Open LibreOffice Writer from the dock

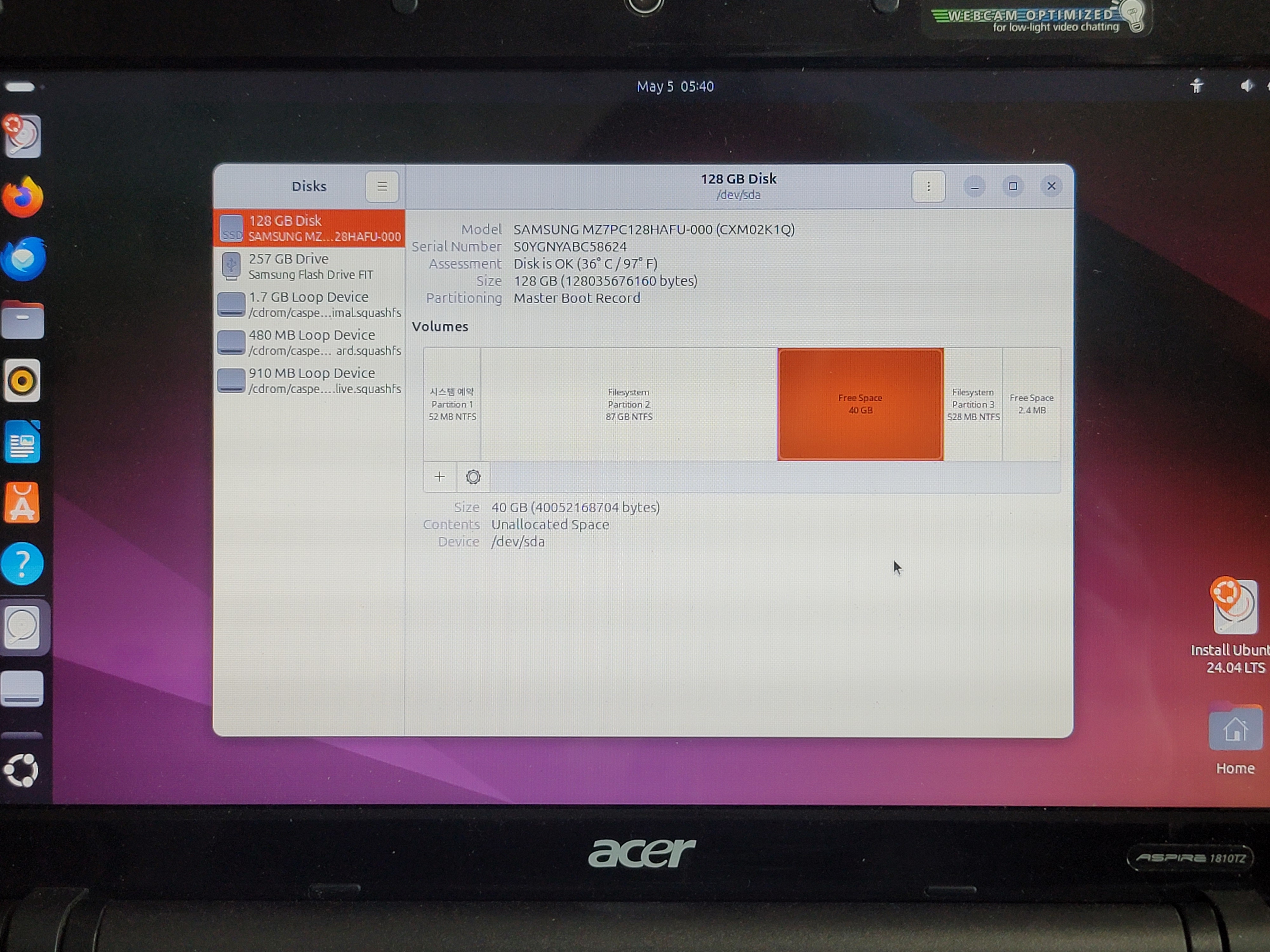coord(23,442)
